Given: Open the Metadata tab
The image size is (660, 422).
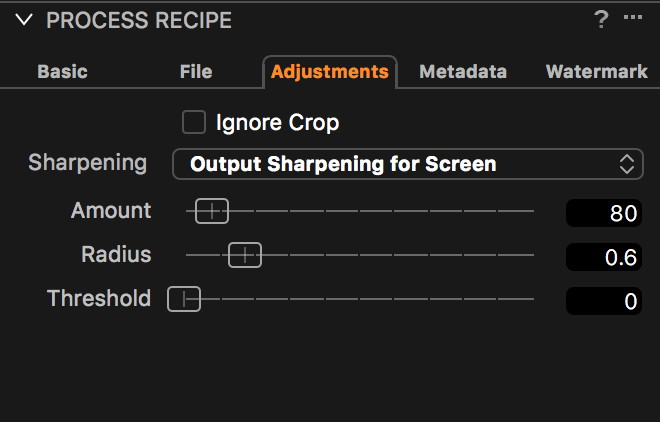Looking at the screenshot, I should (463, 72).
